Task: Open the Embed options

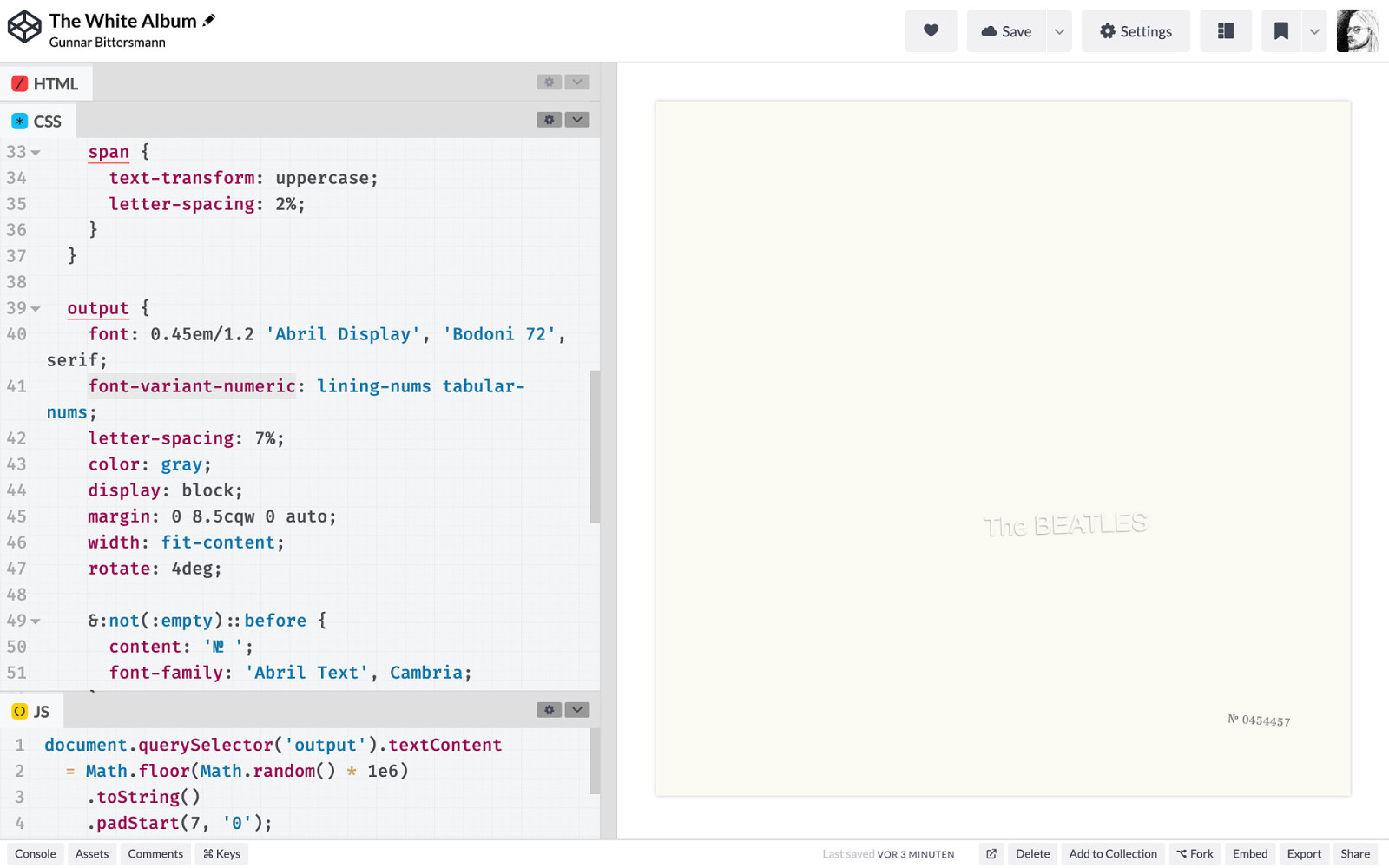Action: (x=1250, y=854)
